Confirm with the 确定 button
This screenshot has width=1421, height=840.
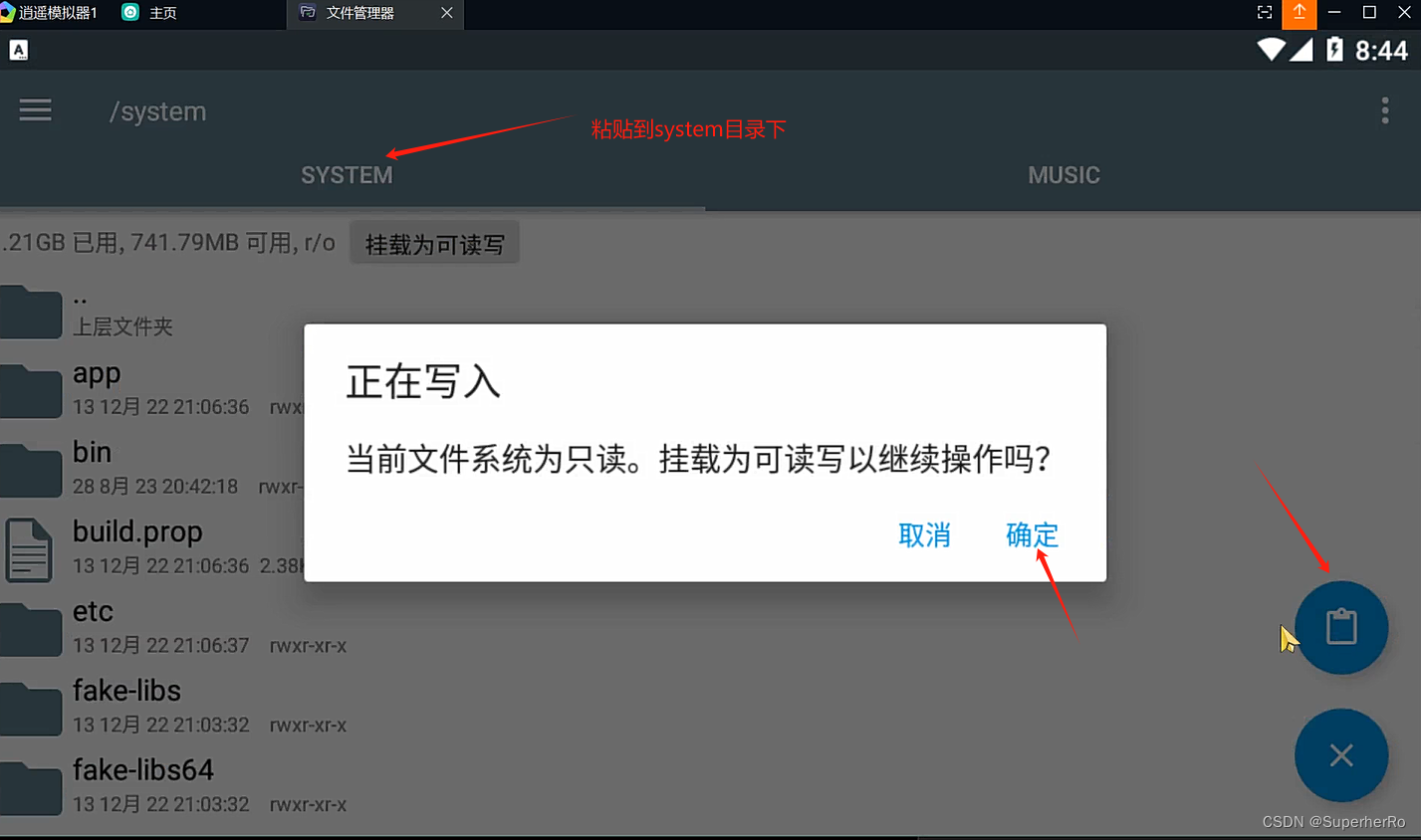click(x=1032, y=535)
